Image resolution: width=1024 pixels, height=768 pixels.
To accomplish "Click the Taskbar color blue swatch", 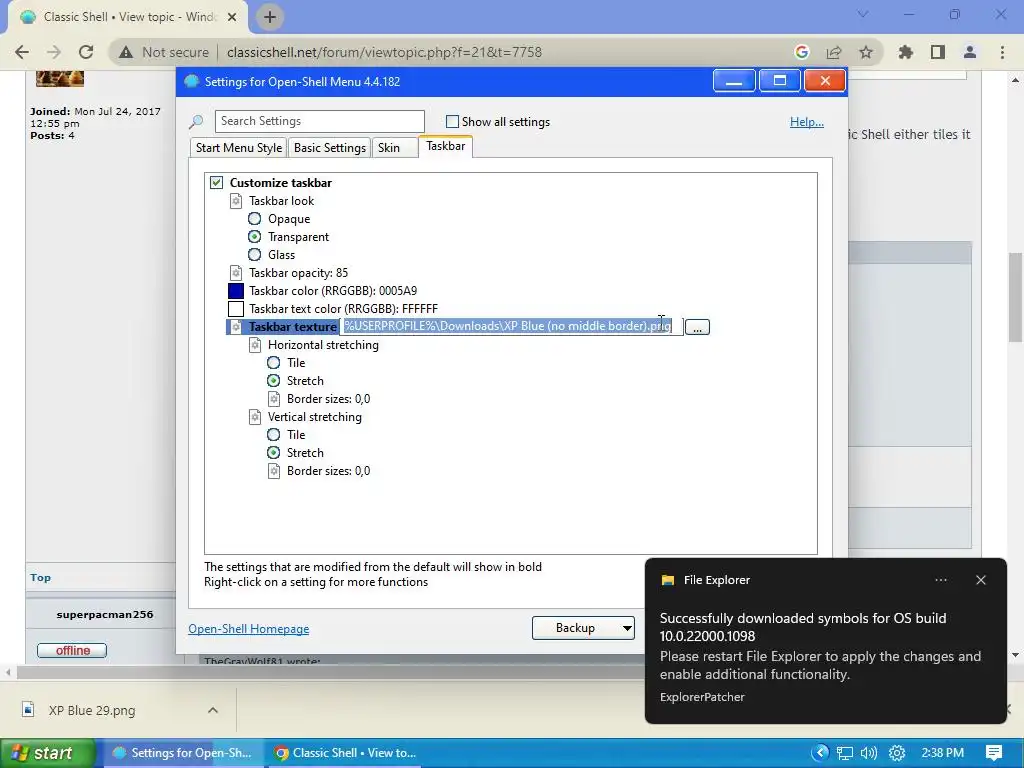I will click(236, 291).
